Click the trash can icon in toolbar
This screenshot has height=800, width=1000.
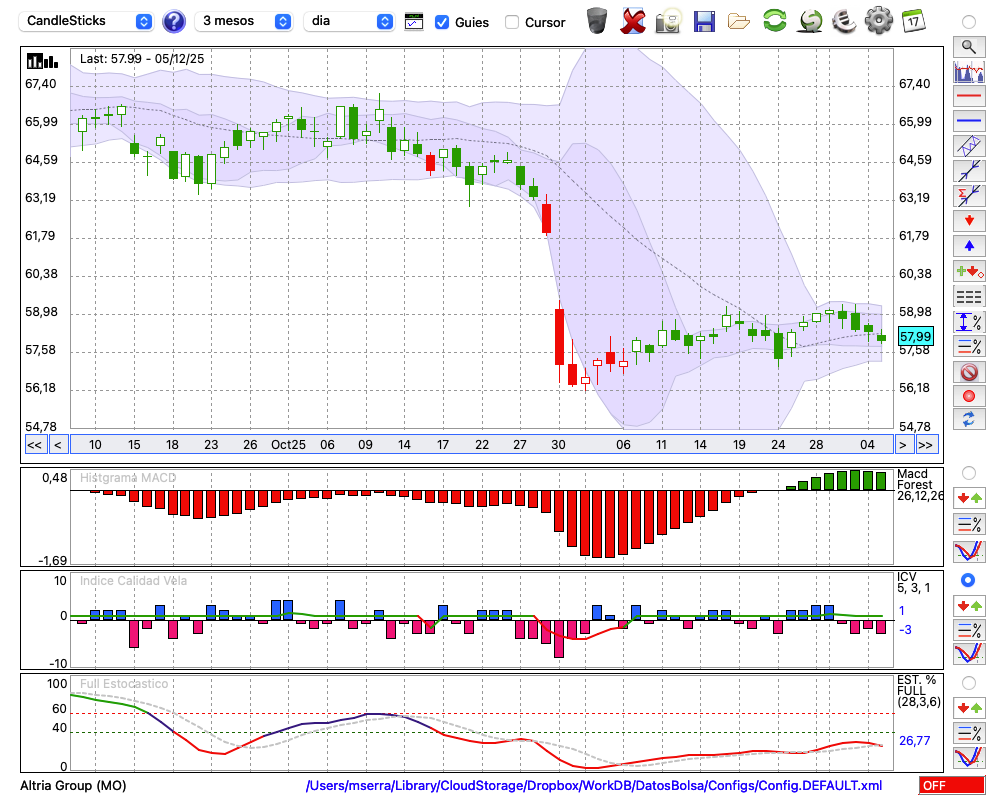(x=597, y=21)
